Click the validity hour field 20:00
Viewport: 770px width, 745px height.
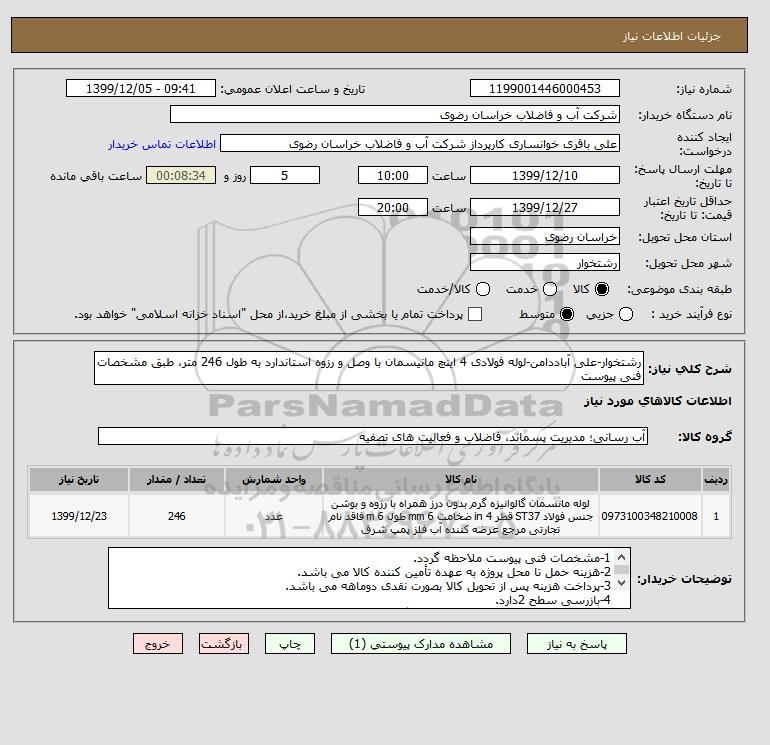392,207
